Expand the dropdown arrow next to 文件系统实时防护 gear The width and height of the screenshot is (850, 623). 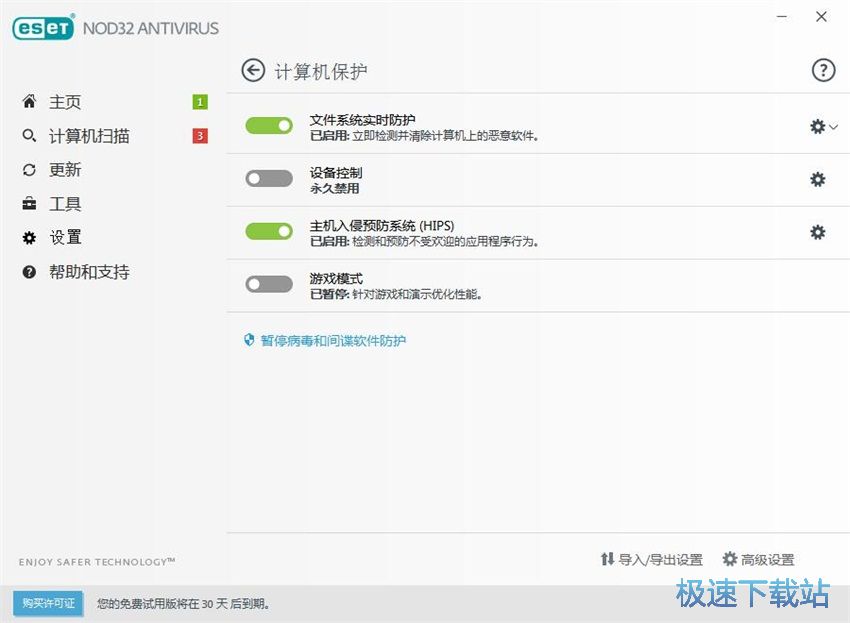pos(834,127)
